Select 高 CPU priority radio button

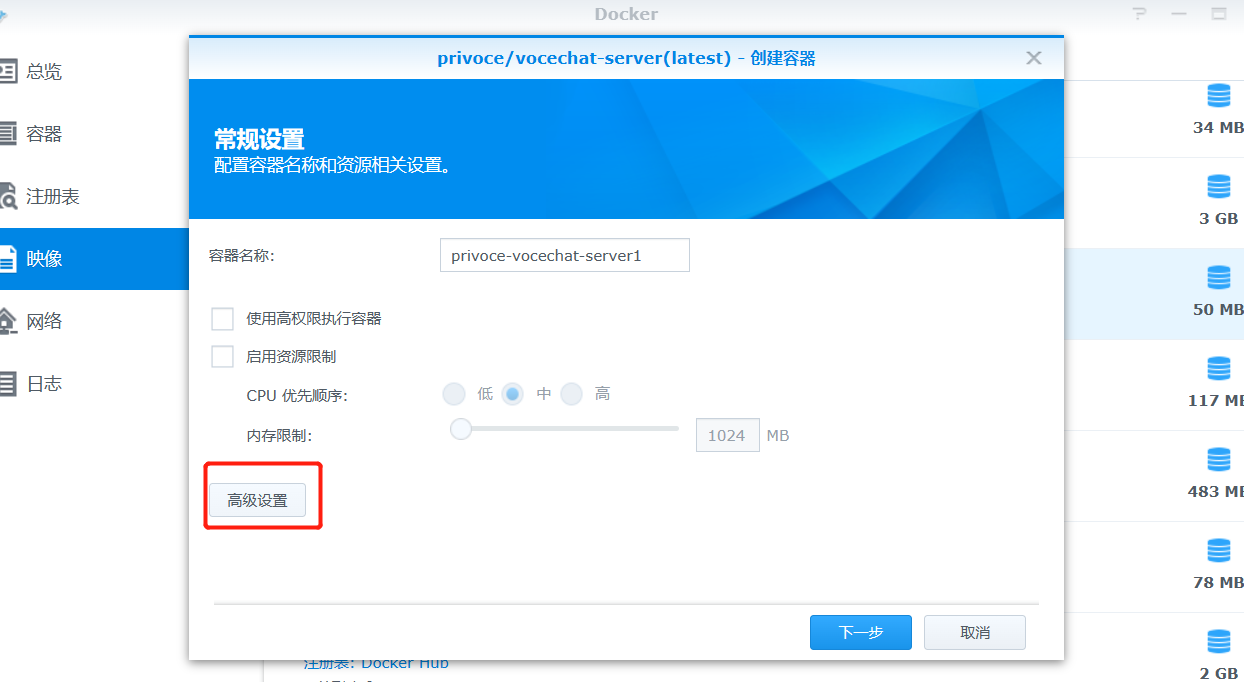[x=571, y=394]
